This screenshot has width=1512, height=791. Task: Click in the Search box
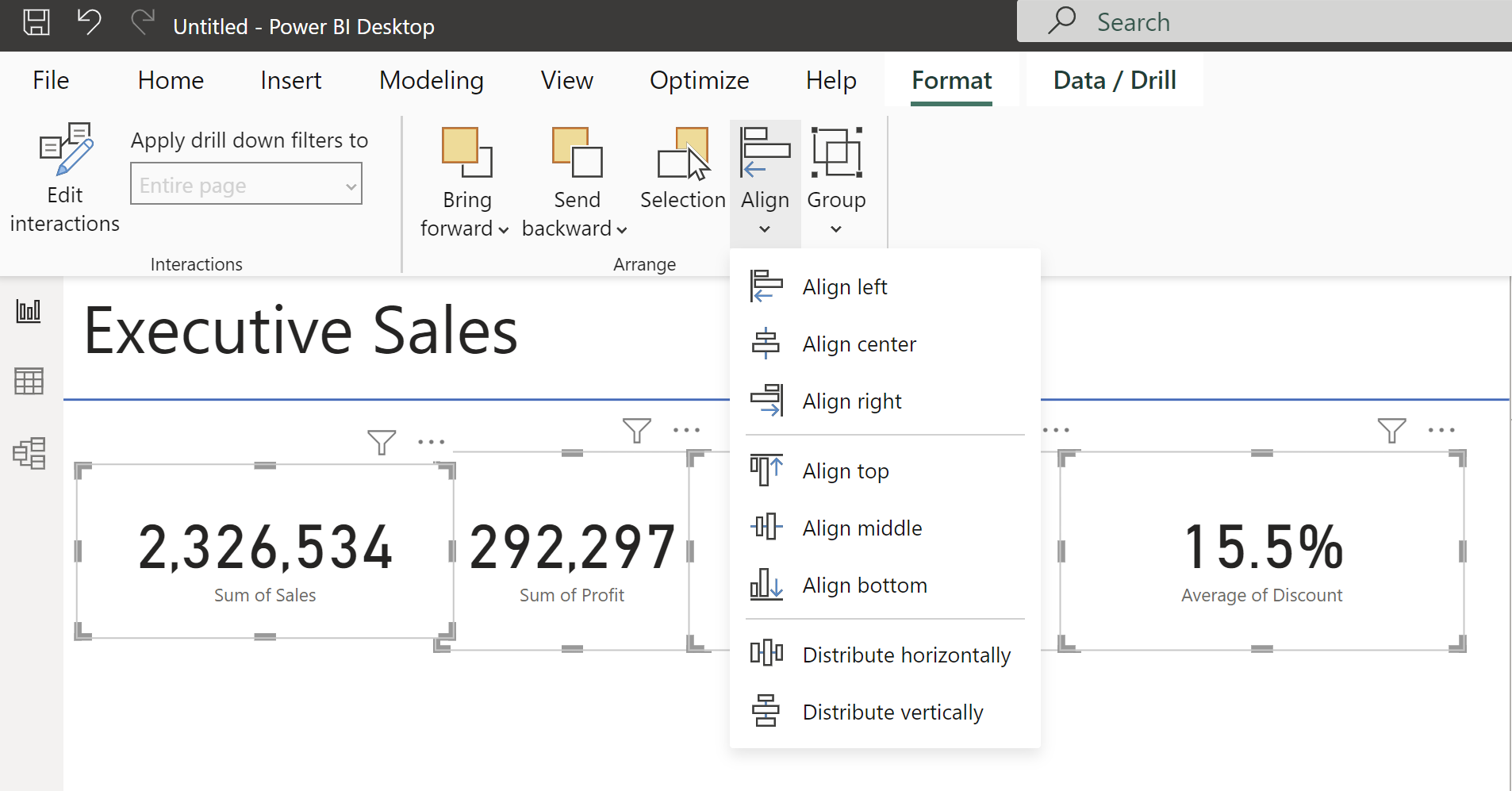1269,22
